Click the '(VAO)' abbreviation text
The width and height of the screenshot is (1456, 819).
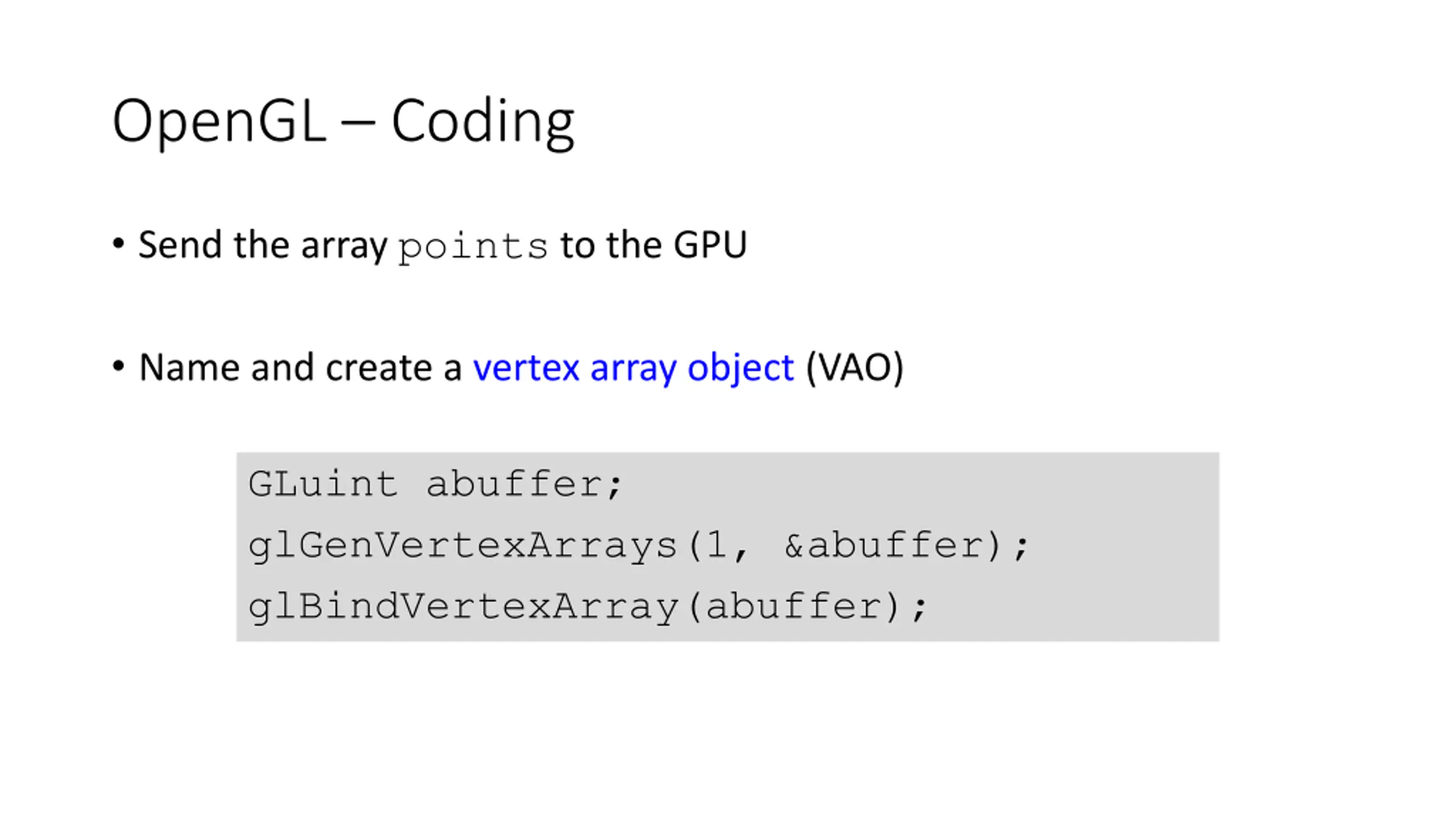855,368
